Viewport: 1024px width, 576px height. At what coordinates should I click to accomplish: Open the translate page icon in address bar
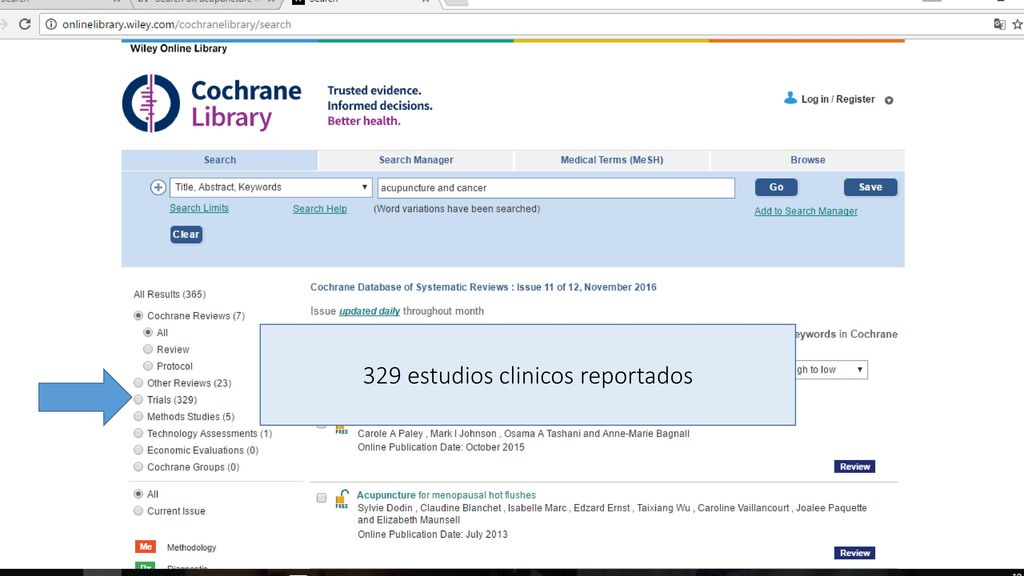pyautogui.click(x=999, y=24)
